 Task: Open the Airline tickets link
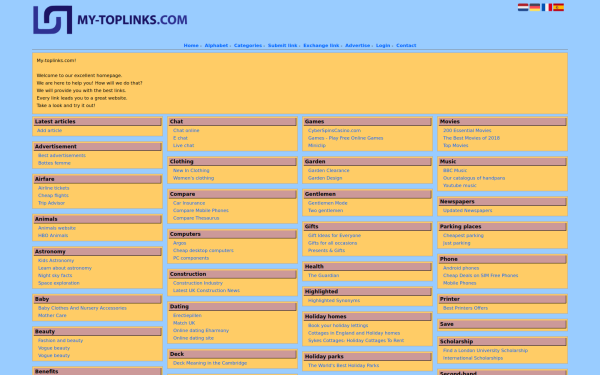[x=54, y=188]
